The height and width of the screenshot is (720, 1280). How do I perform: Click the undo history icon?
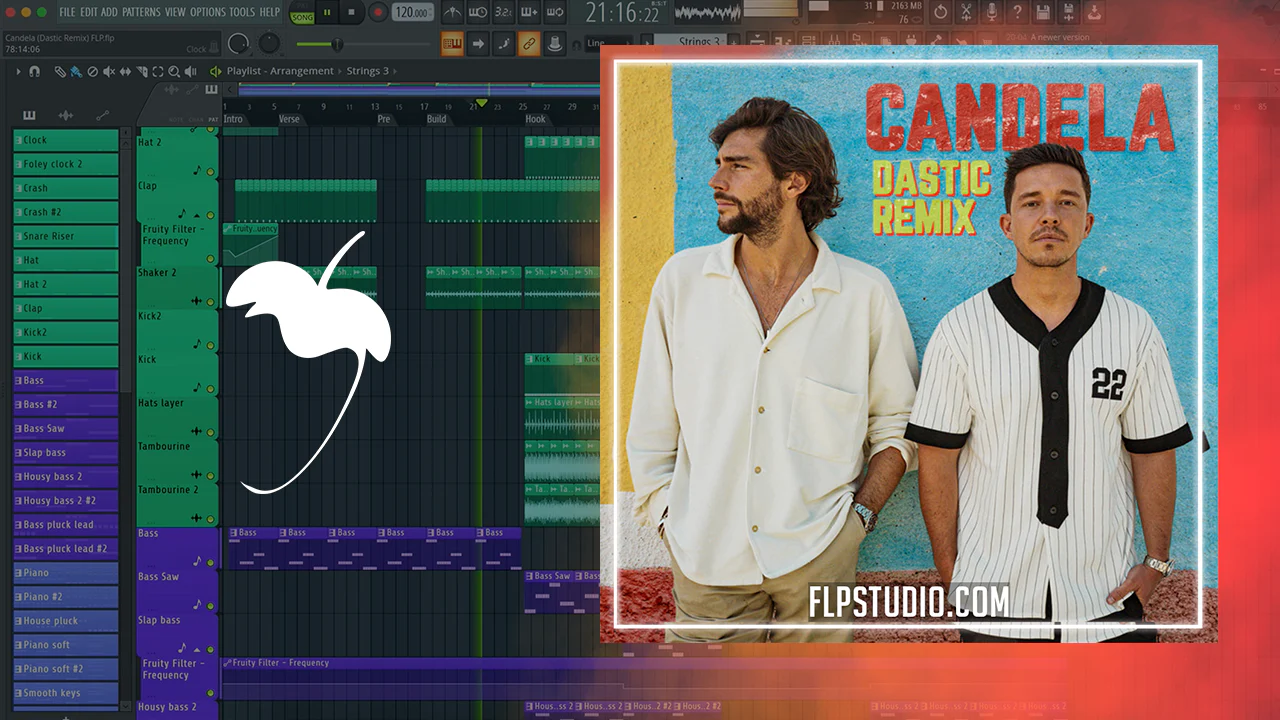940,13
